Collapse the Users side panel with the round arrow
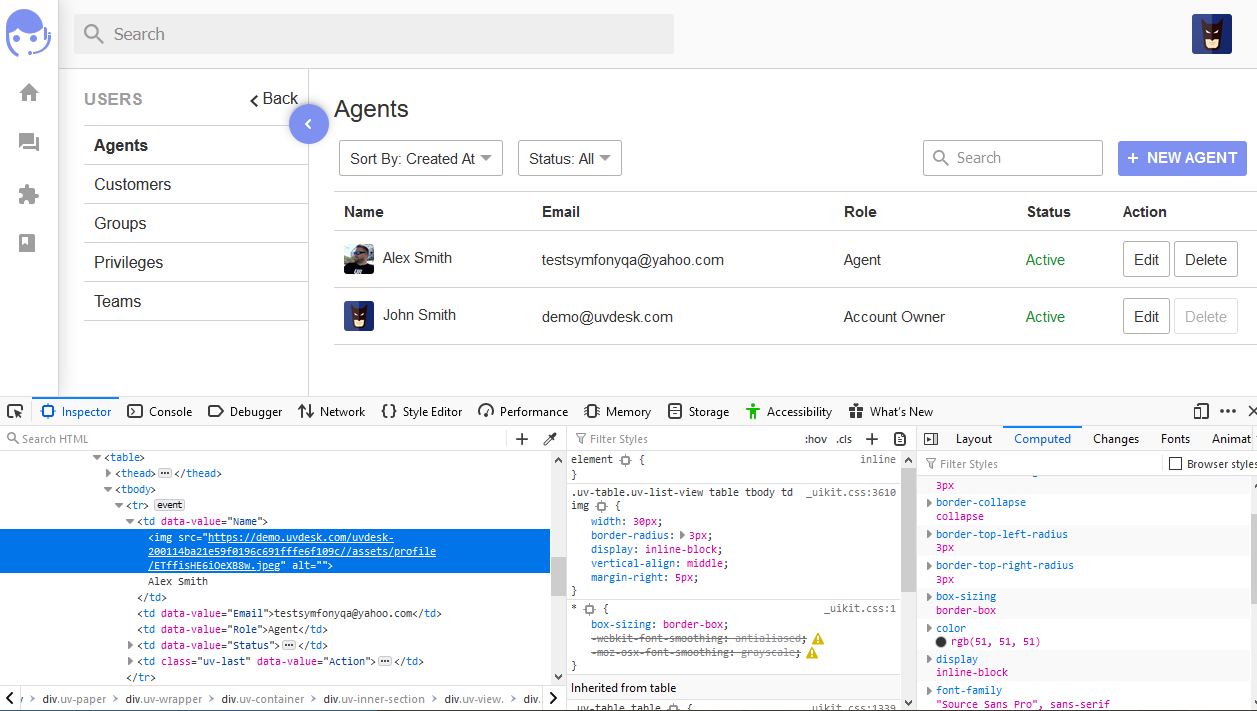Viewport: 1257px width, 711px height. coord(309,124)
